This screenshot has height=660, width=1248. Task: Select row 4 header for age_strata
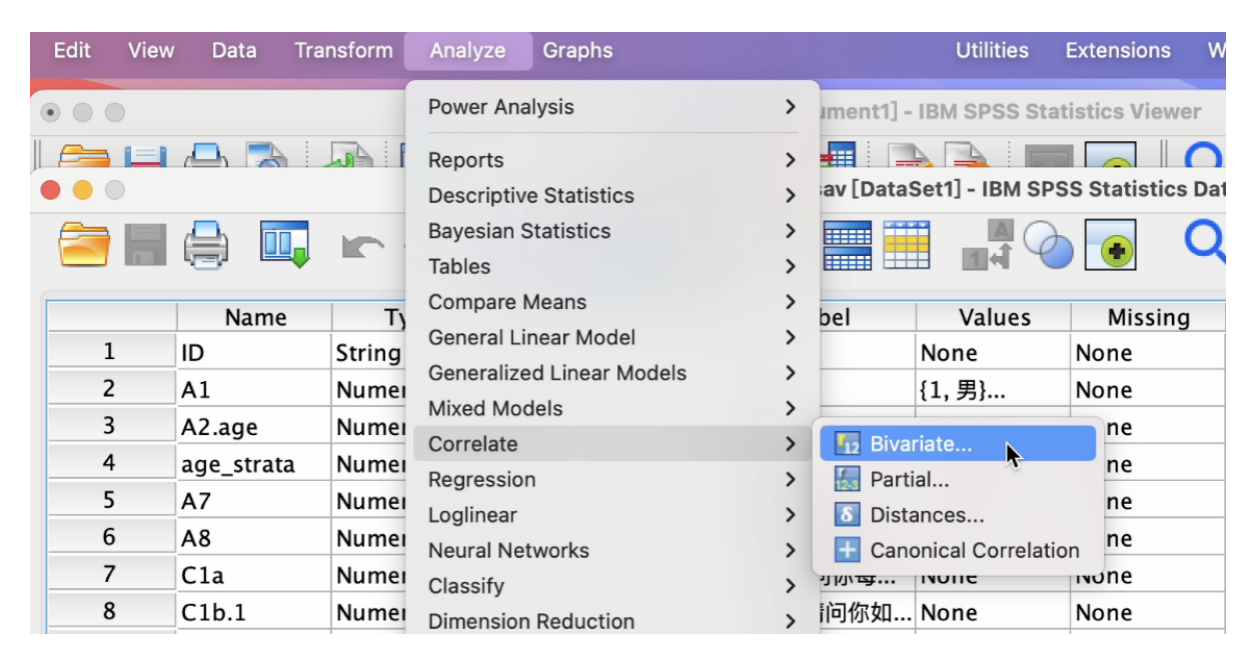click(111, 464)
